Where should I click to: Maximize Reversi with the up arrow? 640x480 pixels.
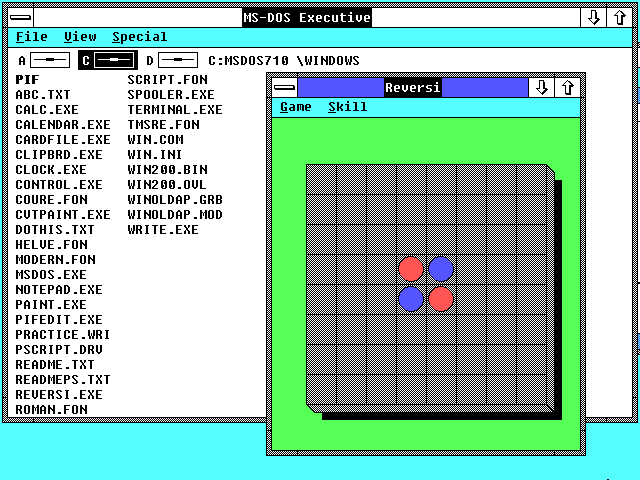567,87
